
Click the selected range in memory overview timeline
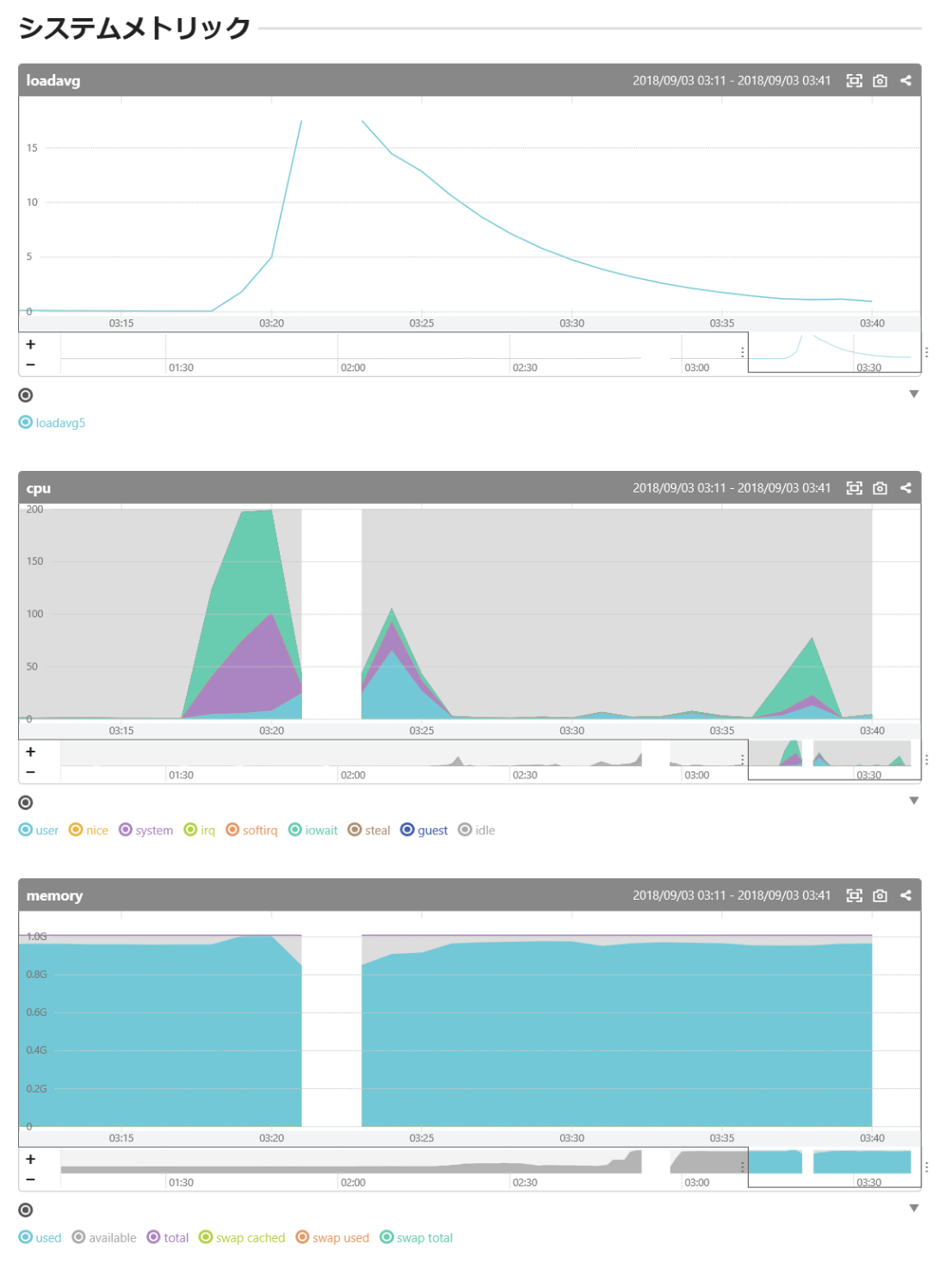(834, 1167)
